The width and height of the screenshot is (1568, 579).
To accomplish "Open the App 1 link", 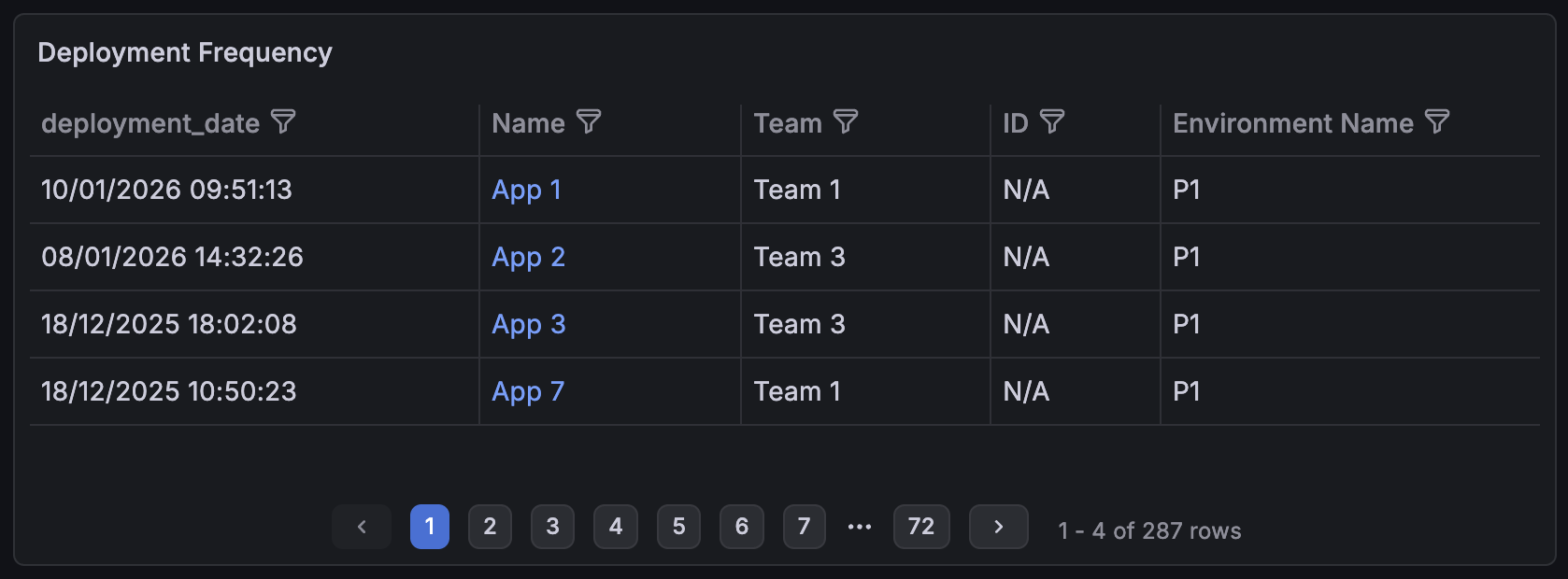I will tap(526, 190).
